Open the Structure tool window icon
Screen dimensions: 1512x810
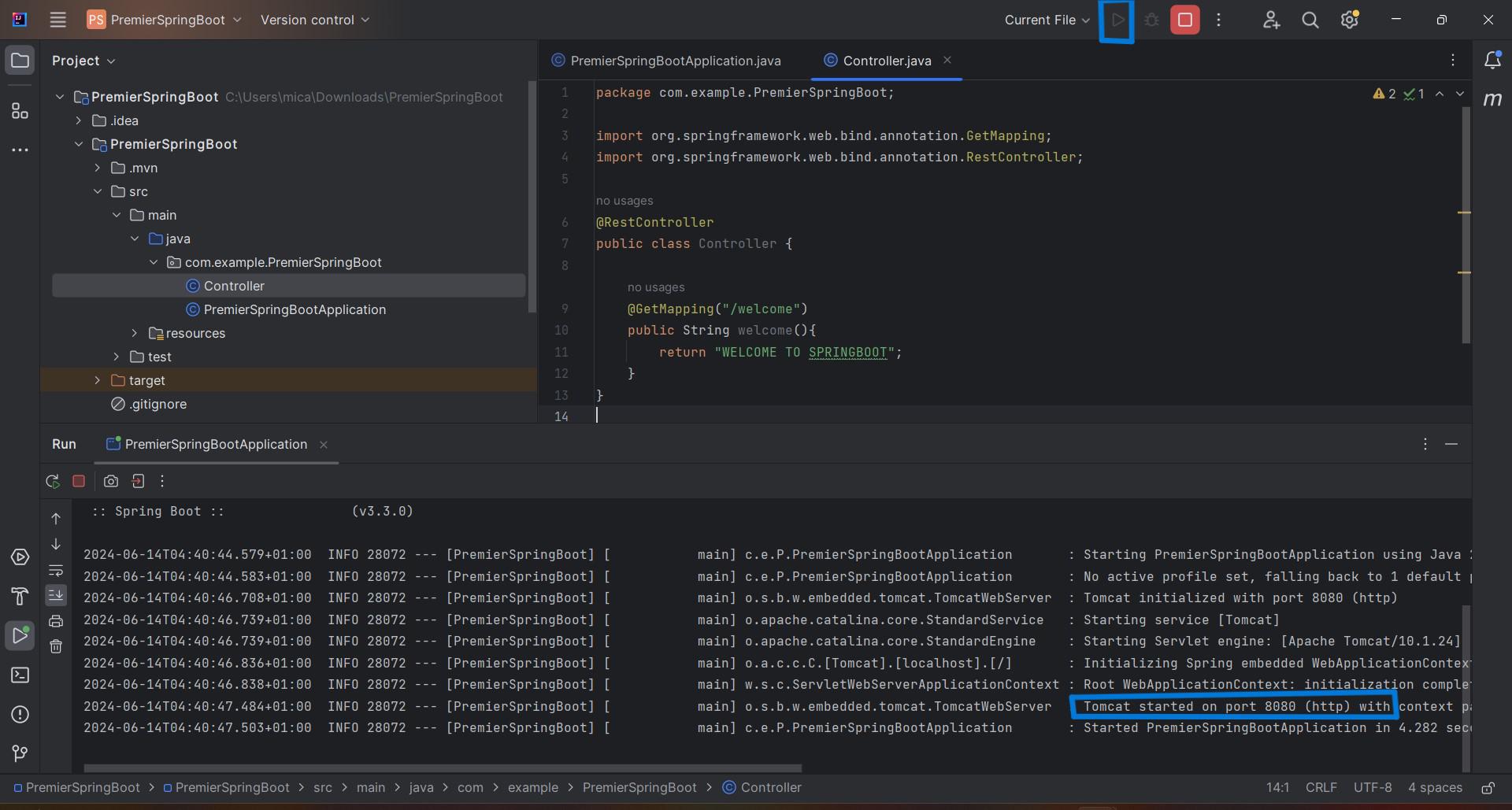pos(20,111)
